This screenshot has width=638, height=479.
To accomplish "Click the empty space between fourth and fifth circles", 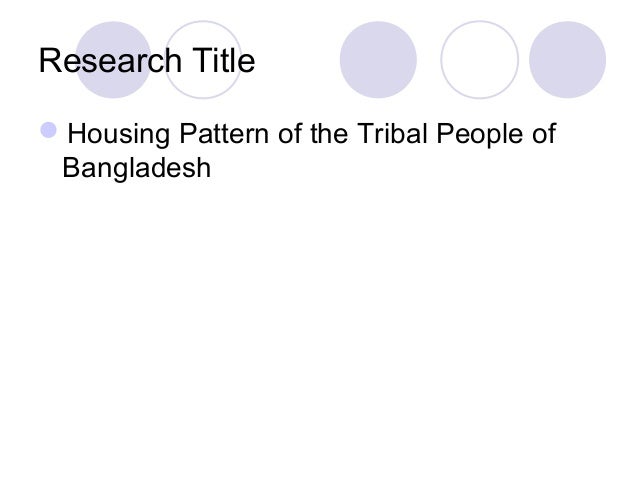I will click(524, 60).
